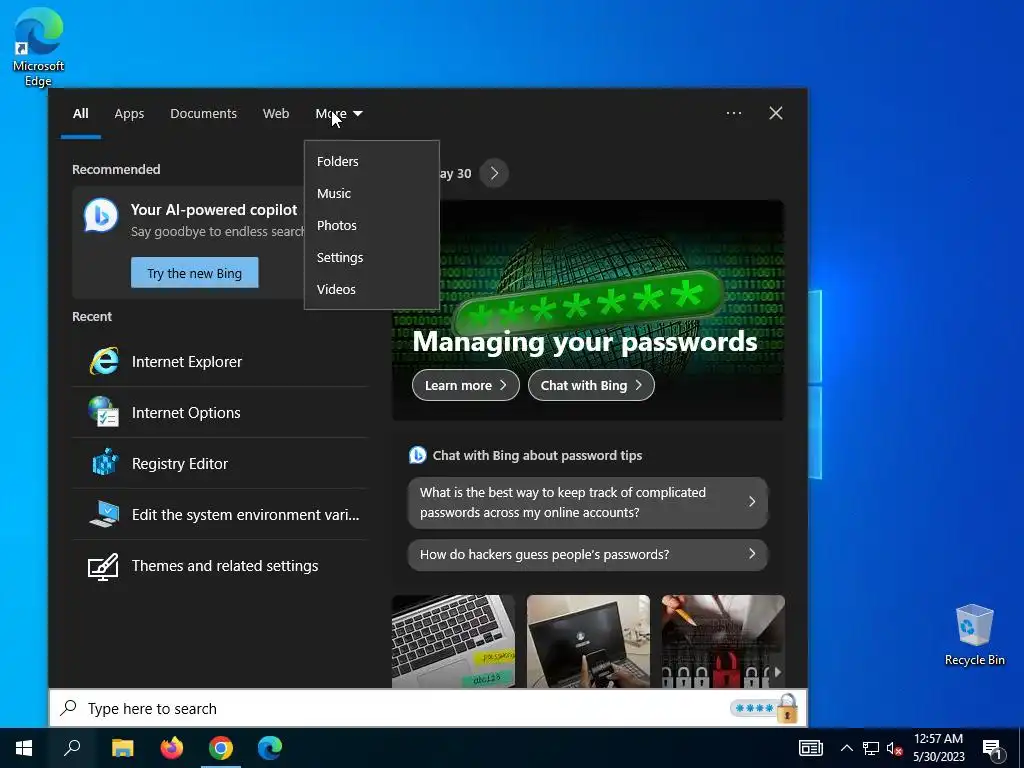
Task: Click the password lock icon in search box
Action: coord(786,709)
